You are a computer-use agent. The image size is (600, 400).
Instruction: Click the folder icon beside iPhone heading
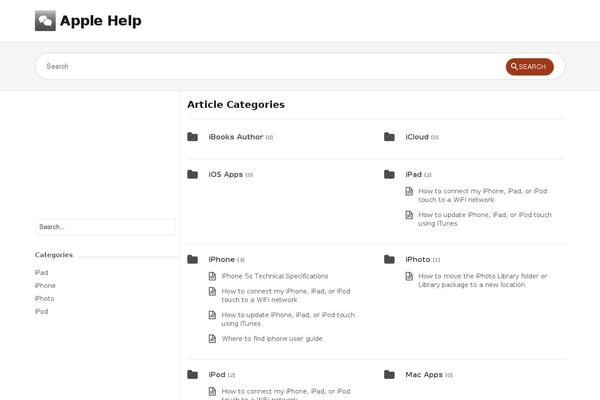coord(192,259)
